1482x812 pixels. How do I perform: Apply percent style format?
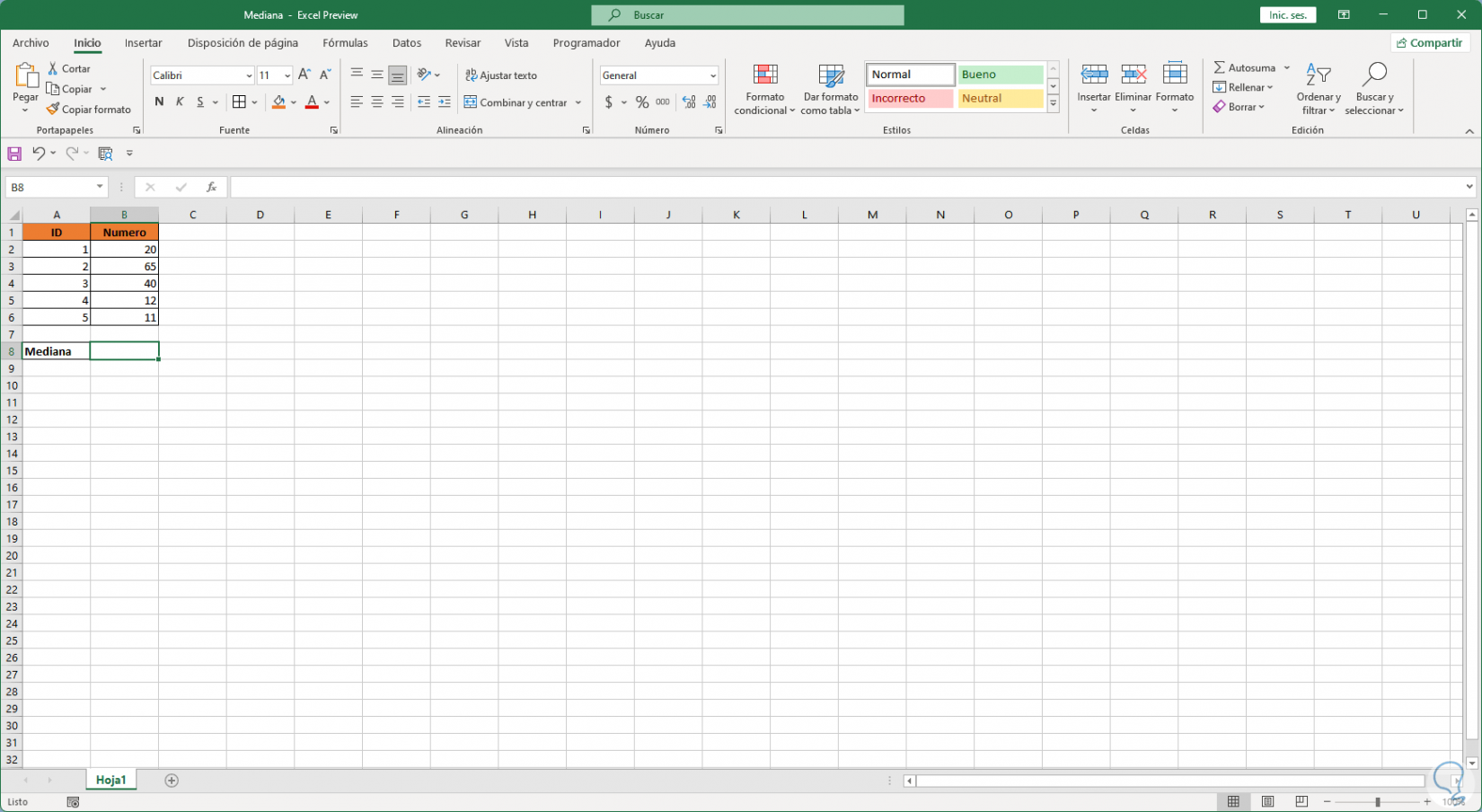[x=642, y=102]
